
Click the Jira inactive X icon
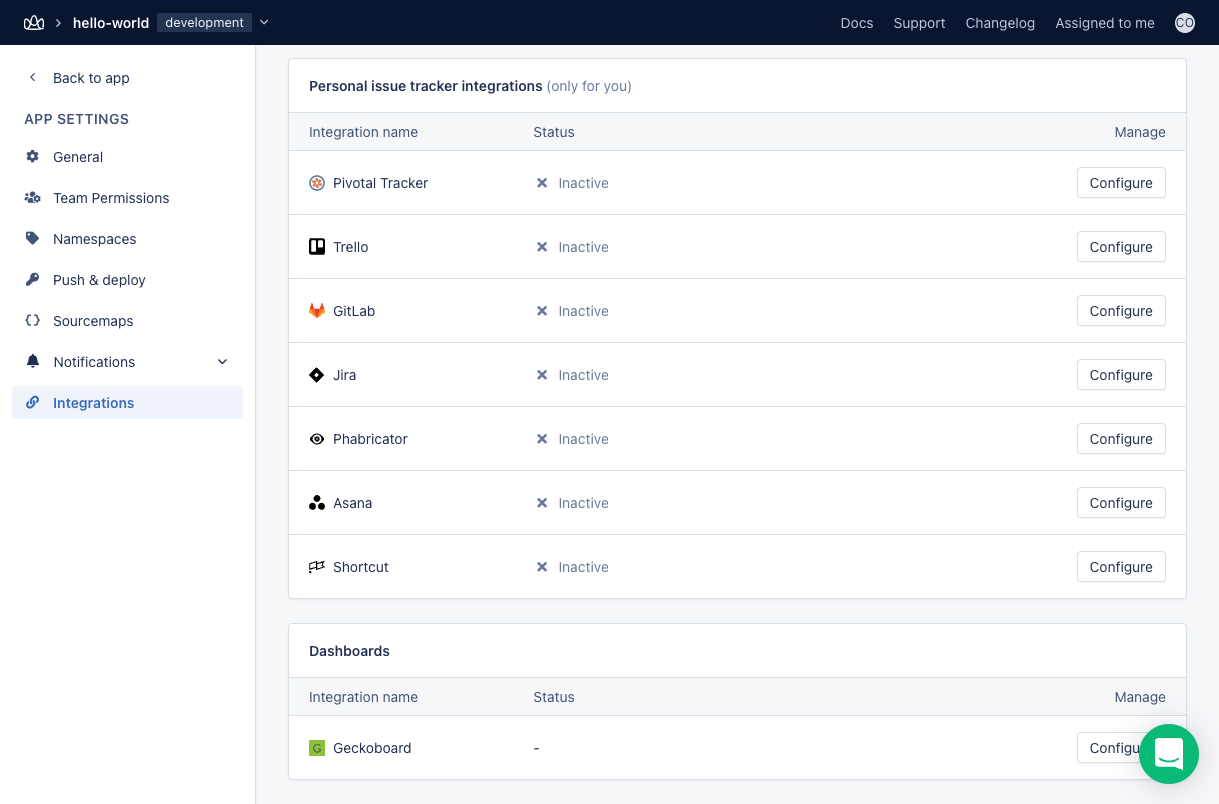pyautogui.click(x=542, y=375)
